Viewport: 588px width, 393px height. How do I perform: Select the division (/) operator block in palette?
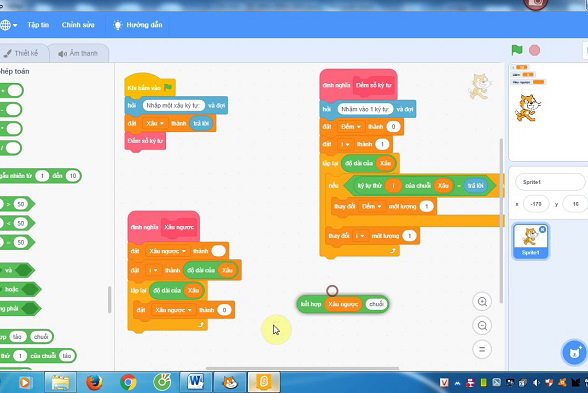10,148
